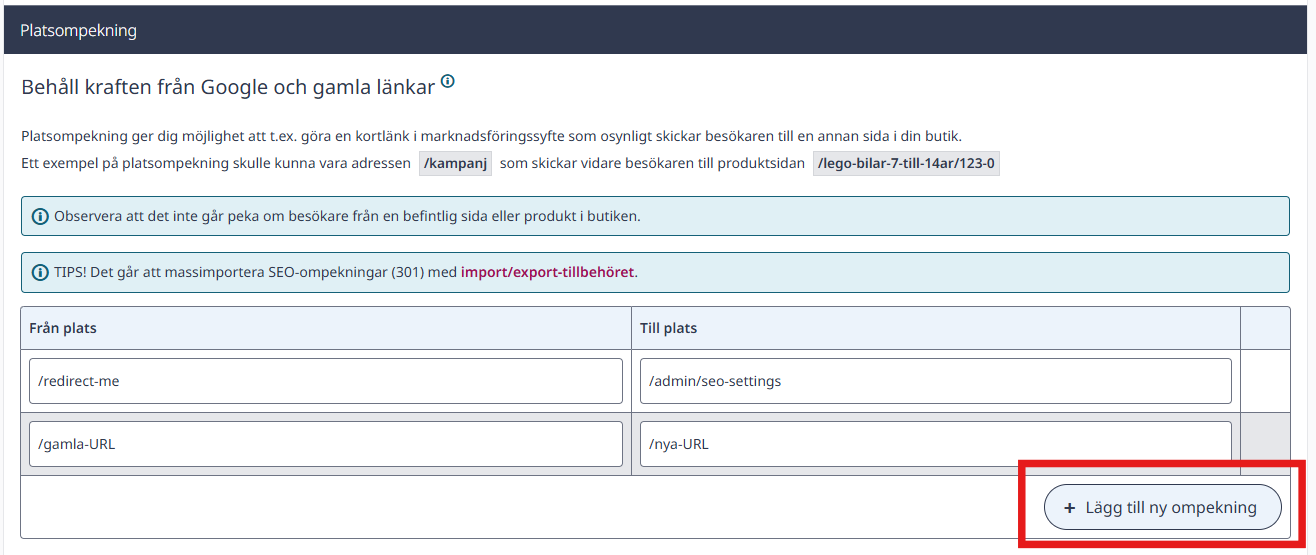This screenshot has height=555, width=1316.
Task: Focus the /gamla-URL input field
Action: pyautogui.click(x=326, y=444)
